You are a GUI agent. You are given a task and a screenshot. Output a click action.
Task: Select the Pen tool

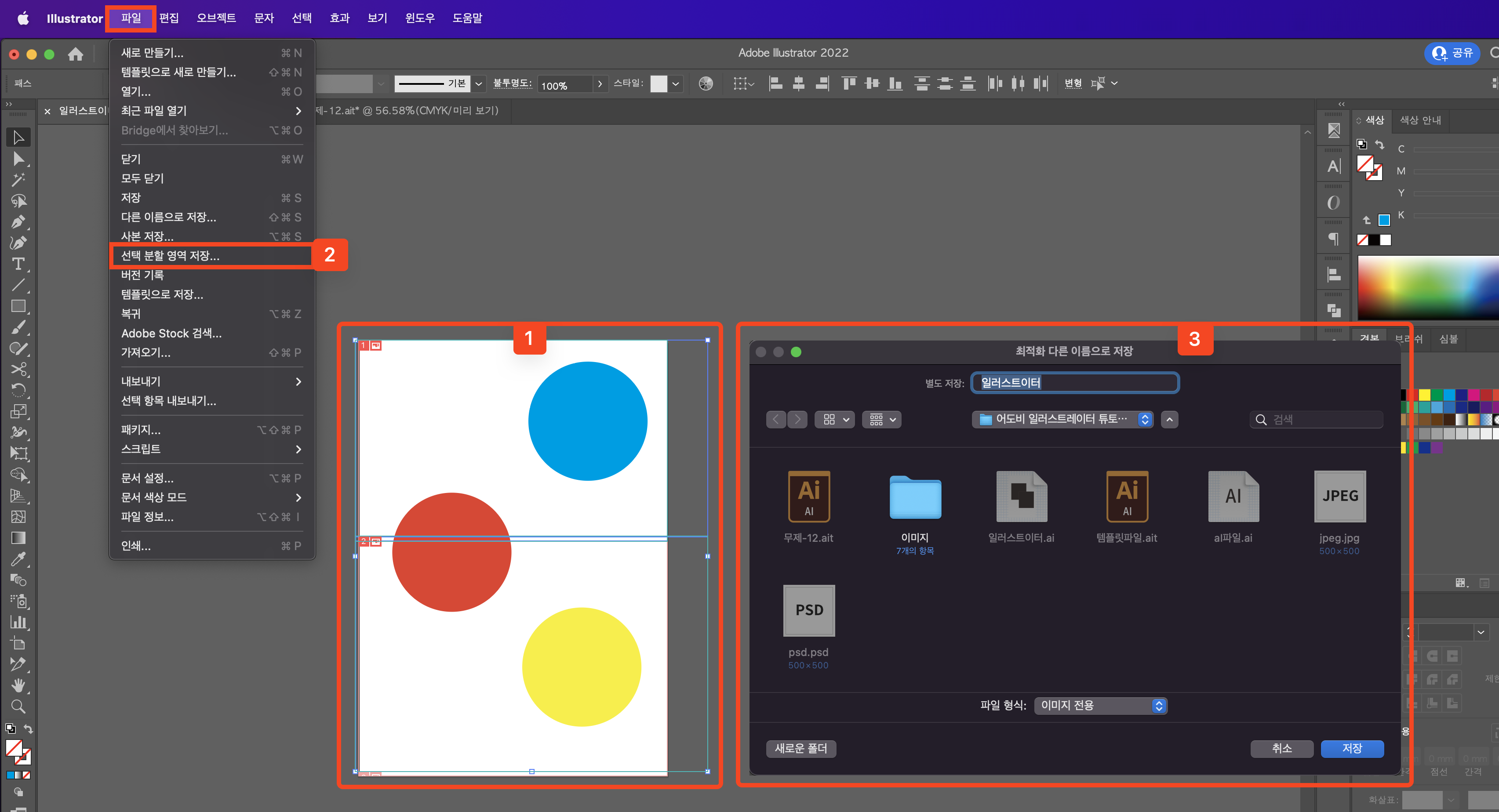(18, 221)
